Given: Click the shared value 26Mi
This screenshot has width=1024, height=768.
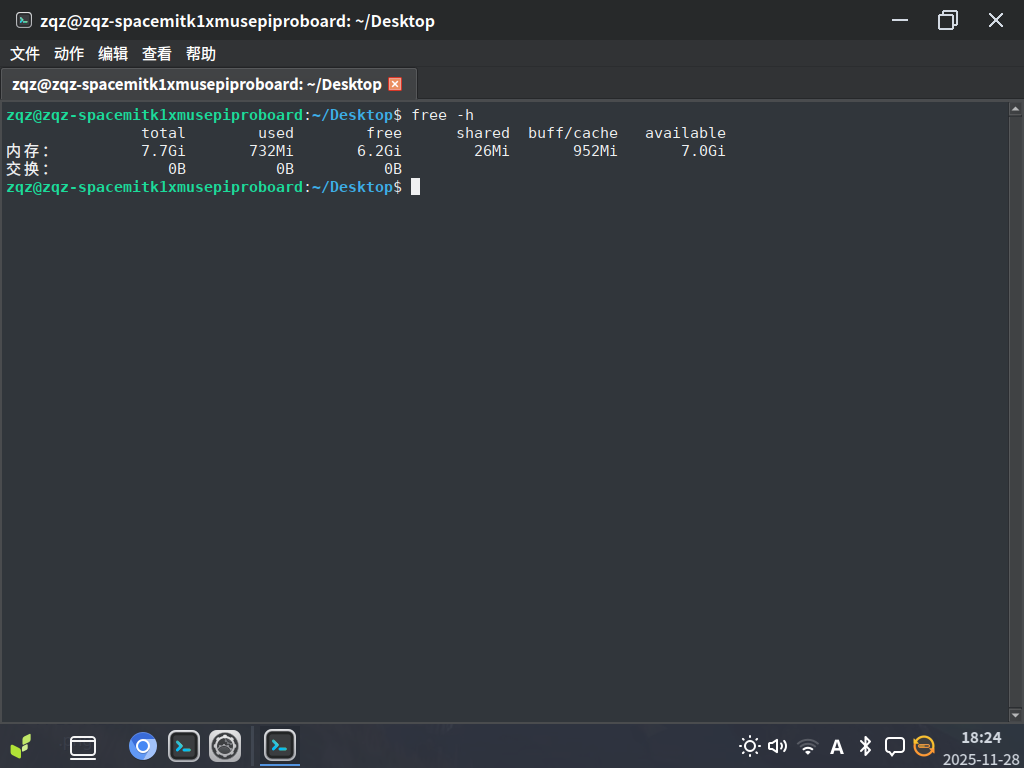Looking at the screenshot, I should 492,151.
